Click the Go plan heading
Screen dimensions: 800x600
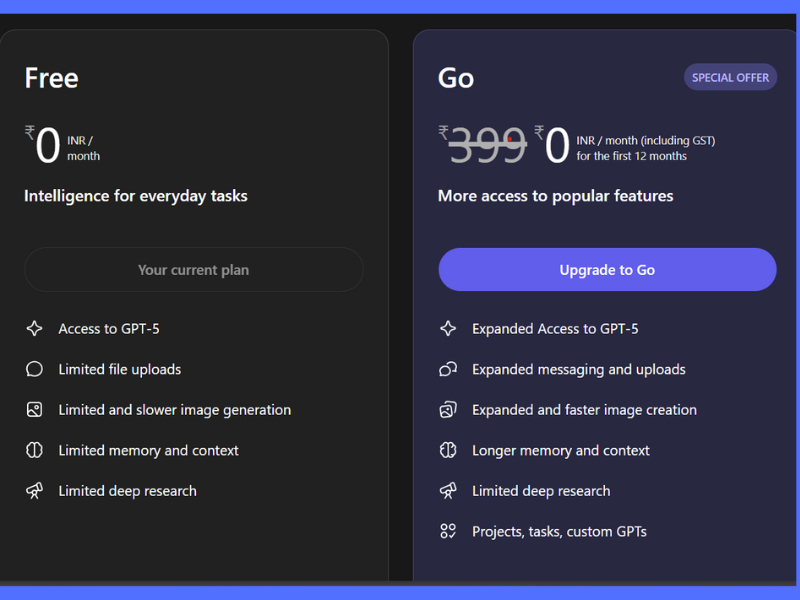456,78
